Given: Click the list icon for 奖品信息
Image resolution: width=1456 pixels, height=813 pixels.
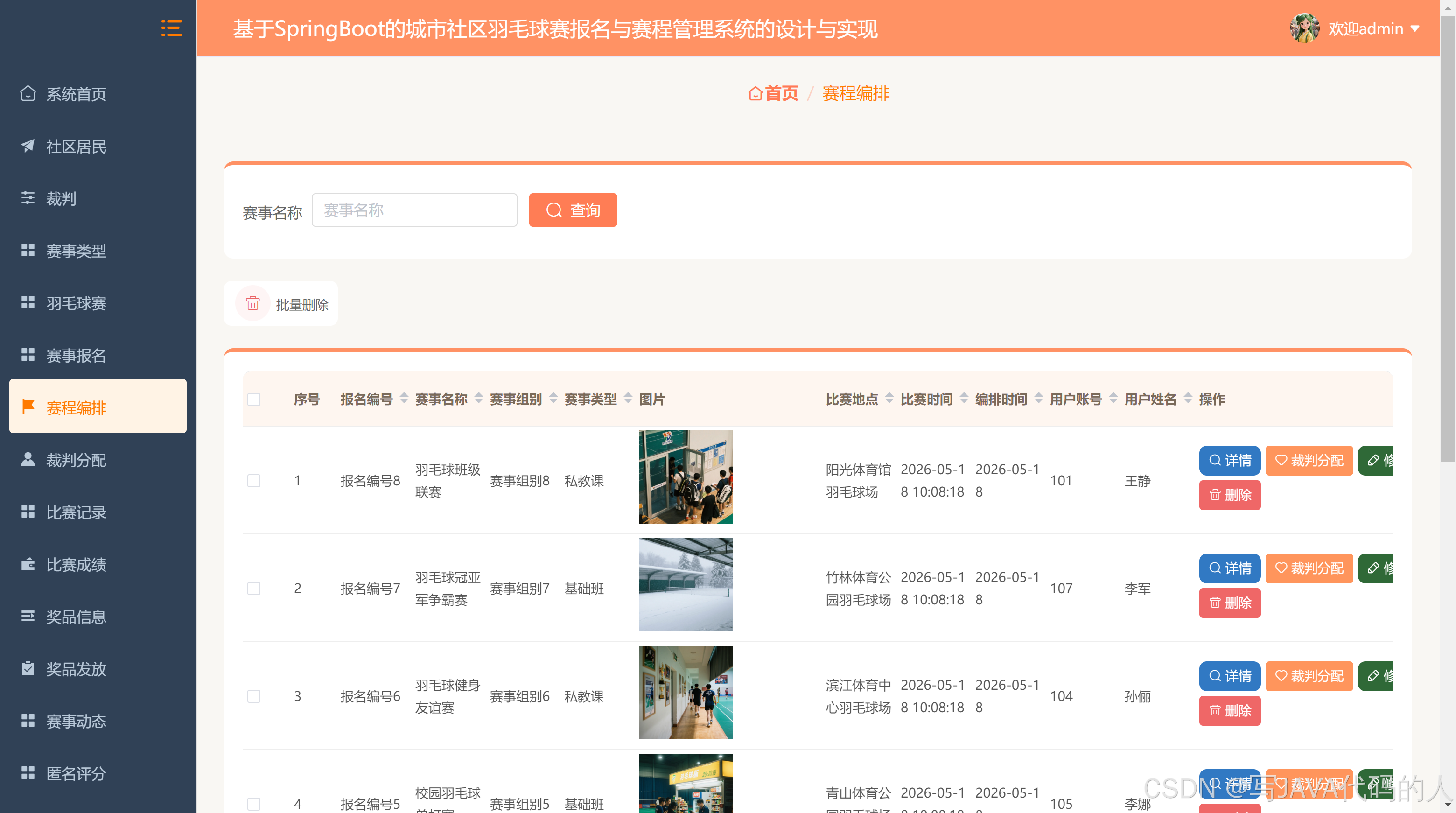Looking at the screenshot, I should click(x=28, y=616).
